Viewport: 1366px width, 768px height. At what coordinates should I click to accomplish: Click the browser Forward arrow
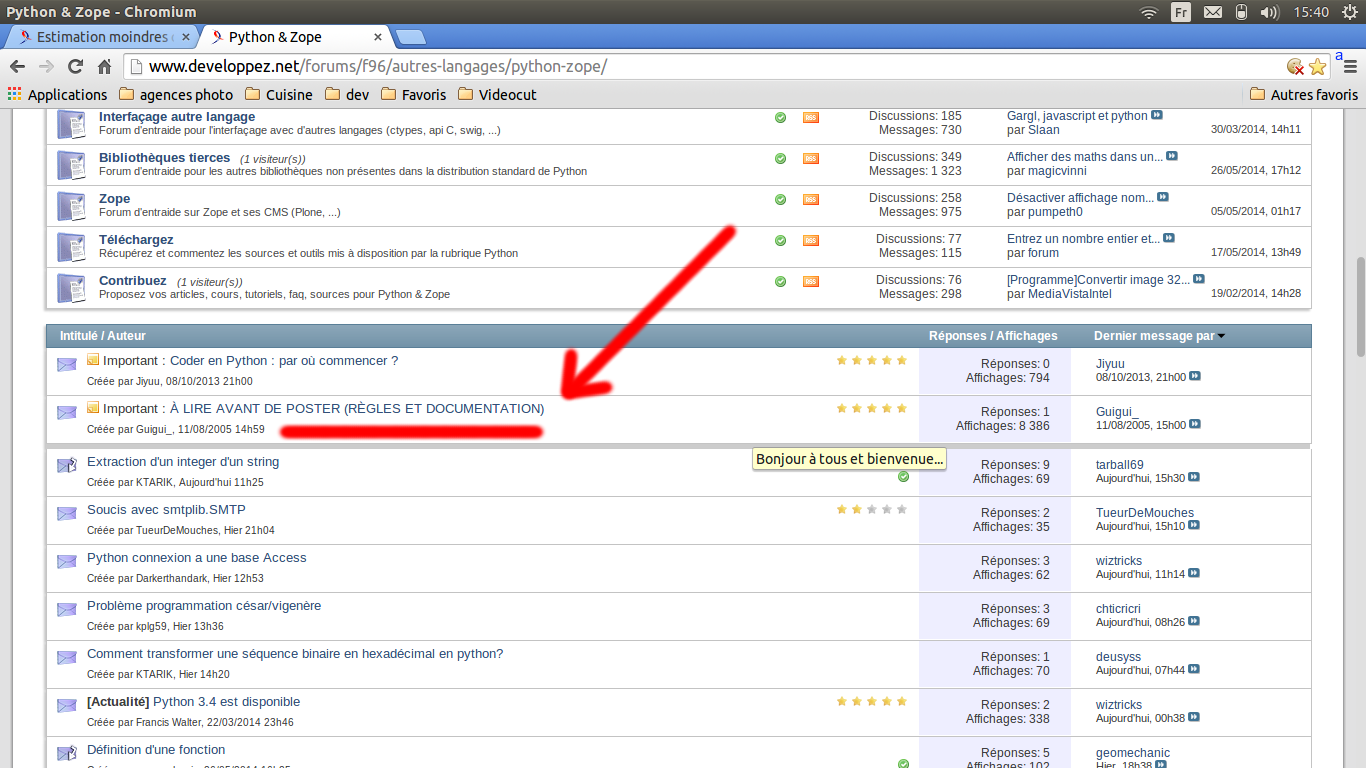(x=46, y=67)
